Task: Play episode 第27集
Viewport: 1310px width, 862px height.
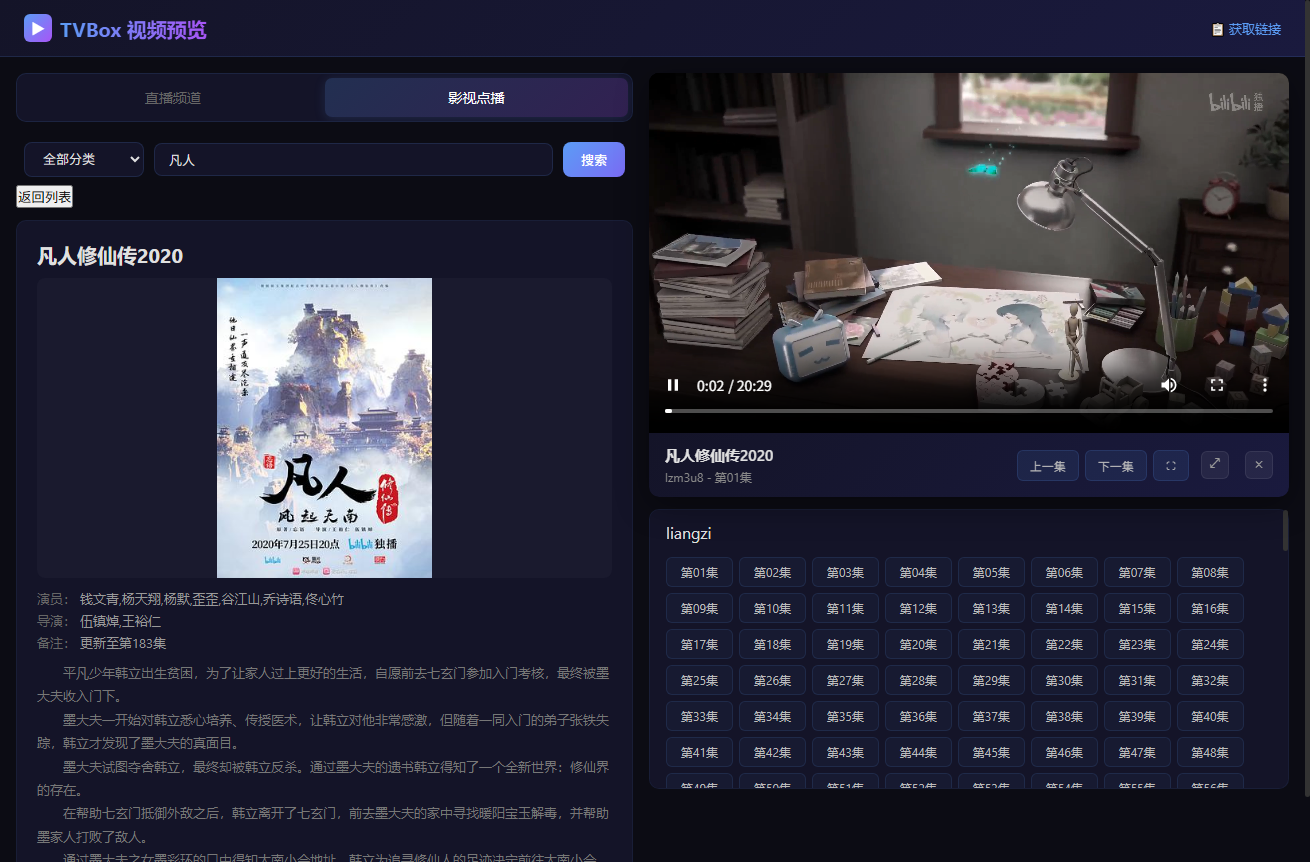Action: (846, 681)
